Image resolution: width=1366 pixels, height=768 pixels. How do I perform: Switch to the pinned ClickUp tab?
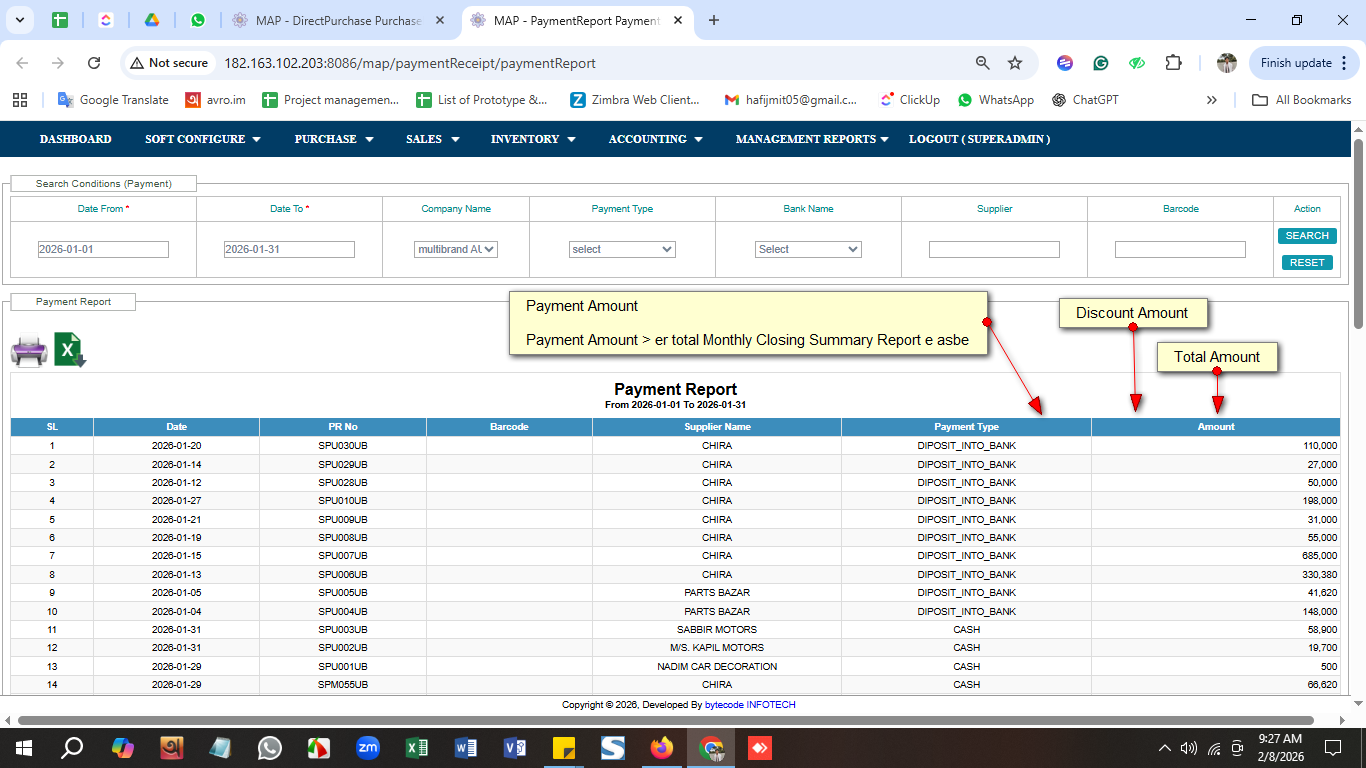click(106, 20)
